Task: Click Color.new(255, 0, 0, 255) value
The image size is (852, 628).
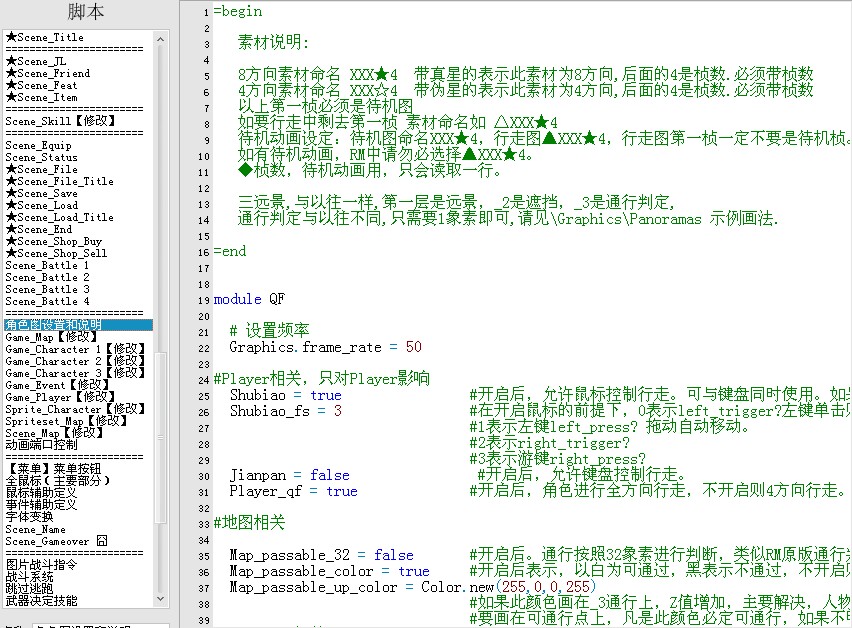Action: tap(509, 587)
